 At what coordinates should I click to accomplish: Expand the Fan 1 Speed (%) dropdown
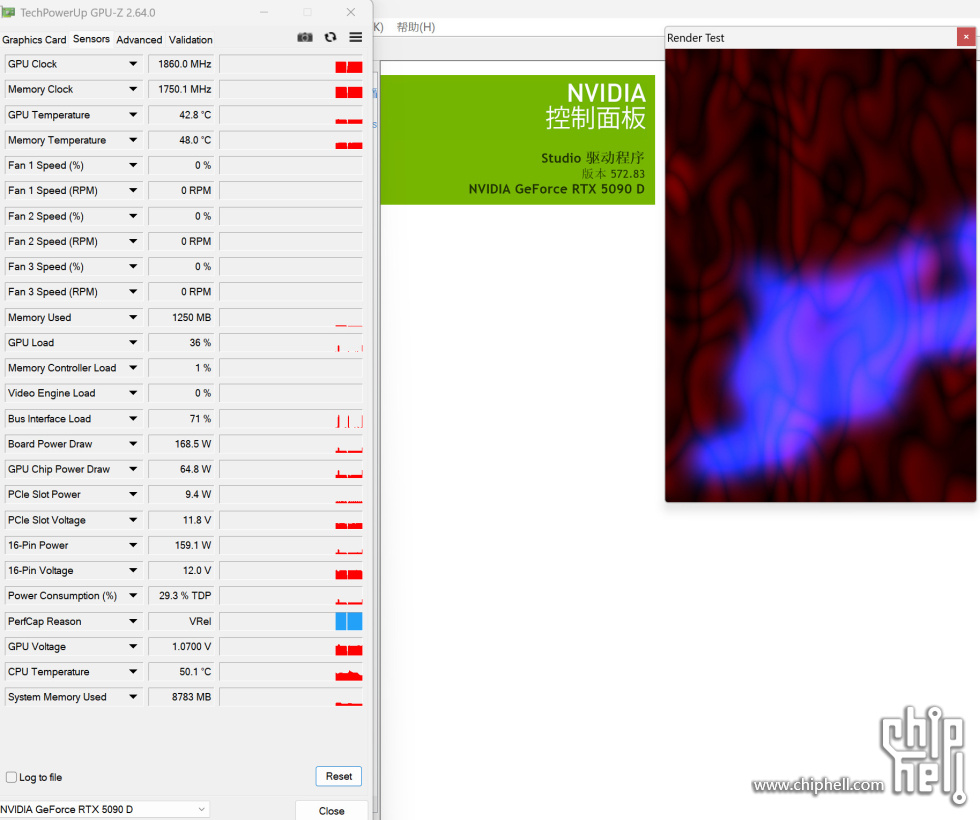(x=133, y=166)
